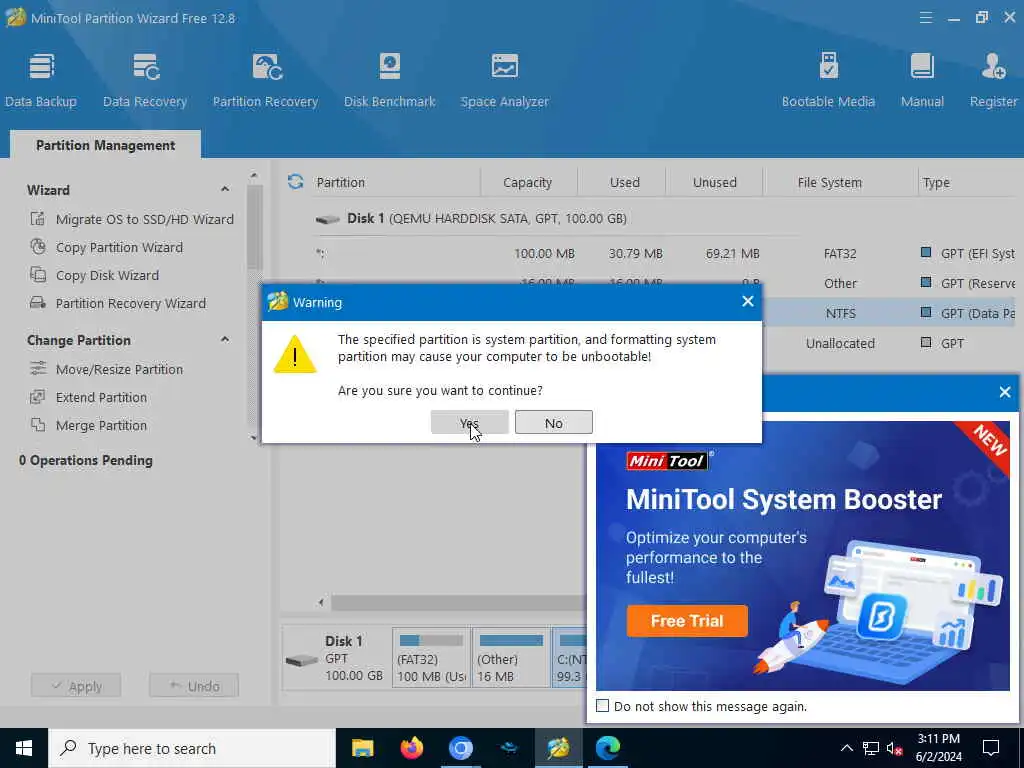Confirm the warning with Yes
This screenshot has height=768, width=1024.
click(x=470, y=423)
